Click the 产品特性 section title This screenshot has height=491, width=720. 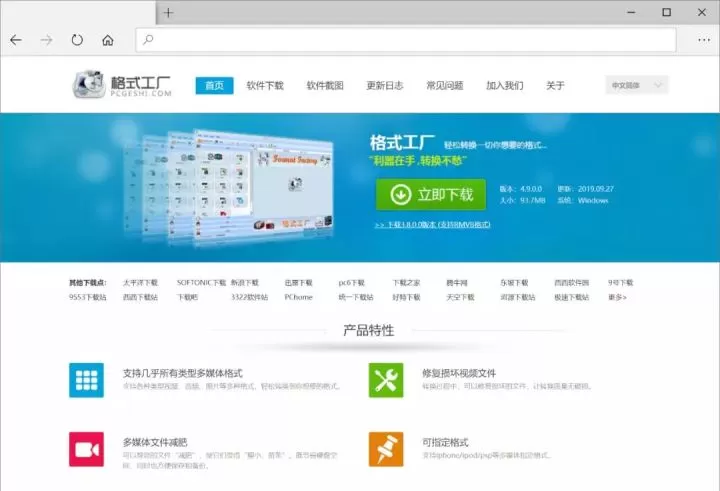369,330
